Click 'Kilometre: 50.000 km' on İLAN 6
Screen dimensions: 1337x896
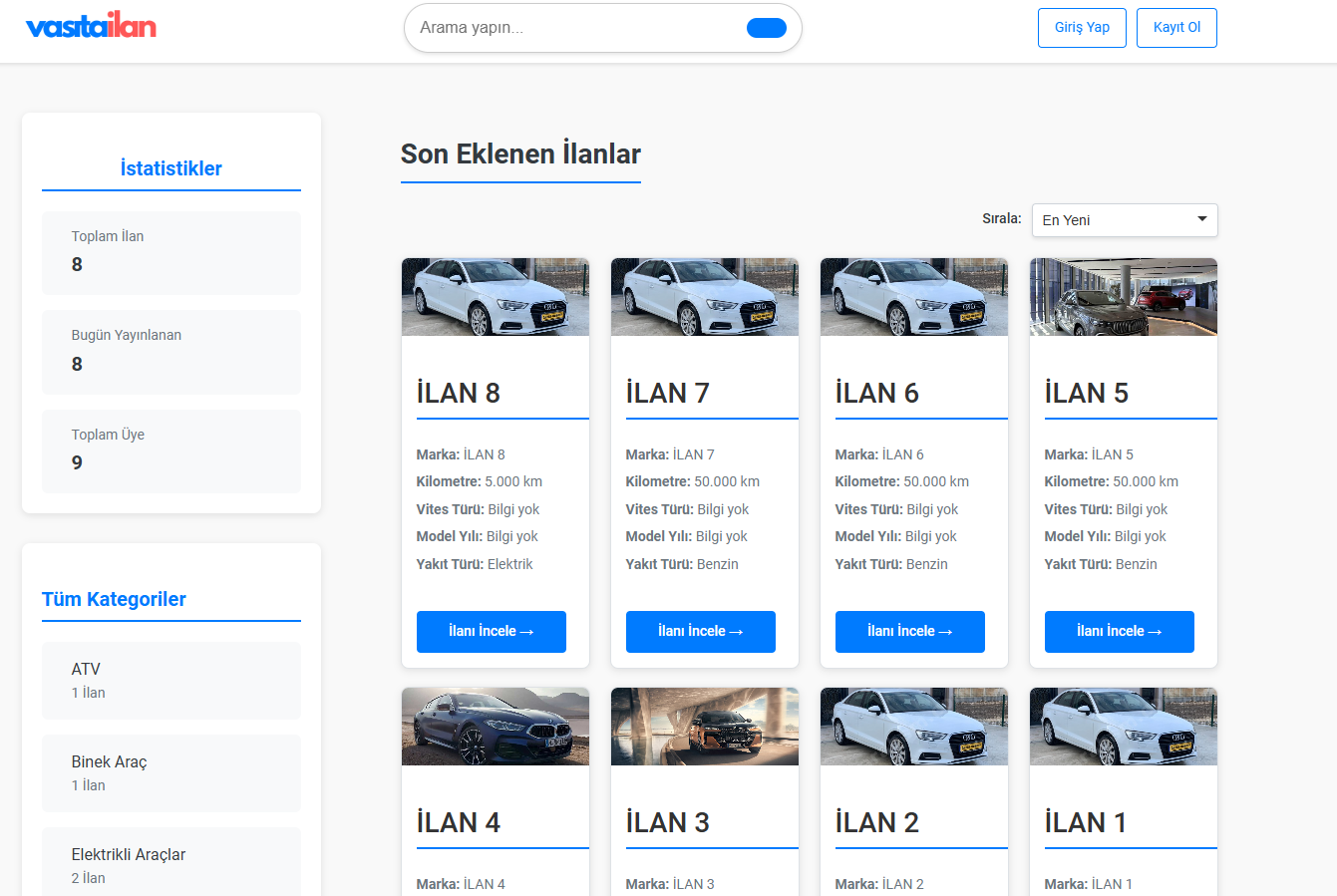pos(902,481)
